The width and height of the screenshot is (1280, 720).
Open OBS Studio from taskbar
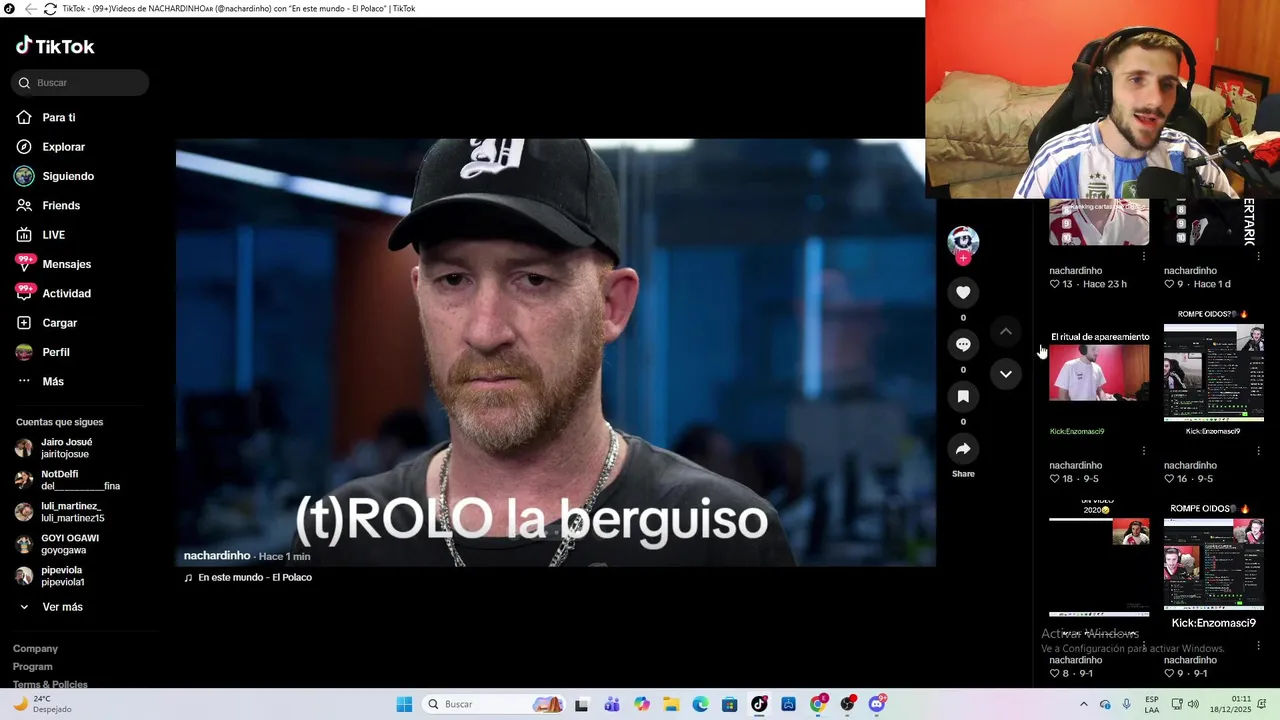(x=848, y=704)
